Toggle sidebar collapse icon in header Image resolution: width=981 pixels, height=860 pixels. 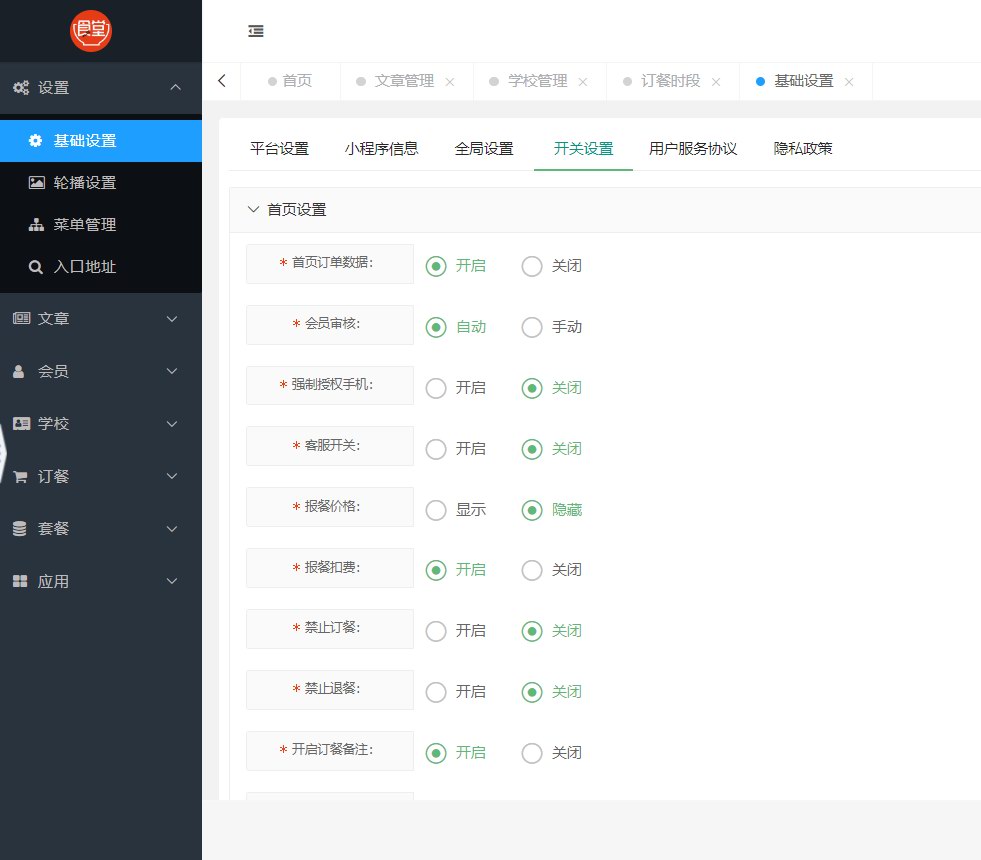tap(256, 31)
